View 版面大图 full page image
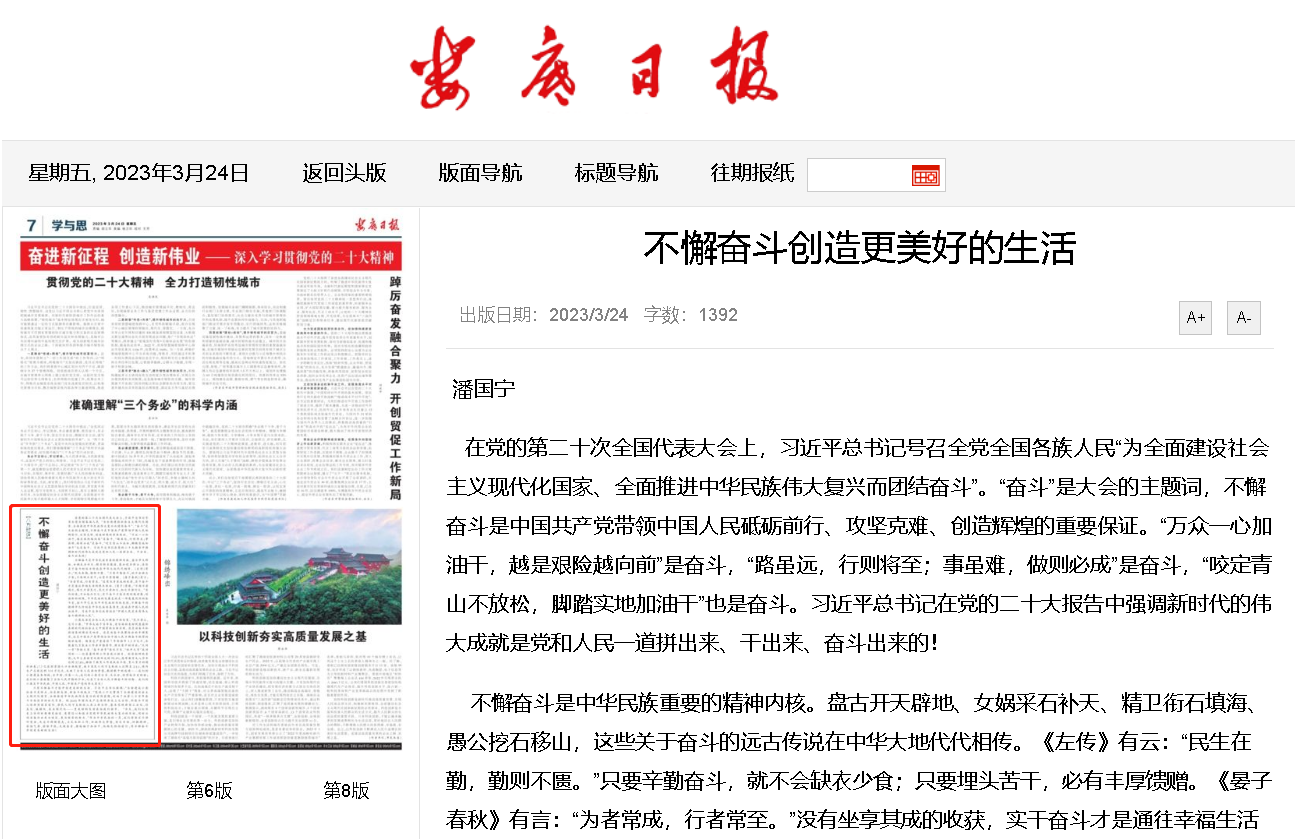 70,791
